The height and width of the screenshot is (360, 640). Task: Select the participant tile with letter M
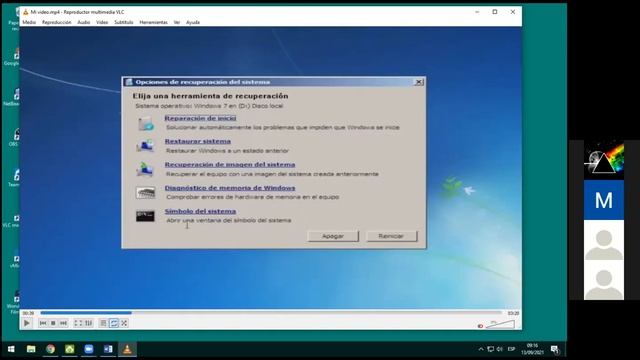click(x=604, y=200)
